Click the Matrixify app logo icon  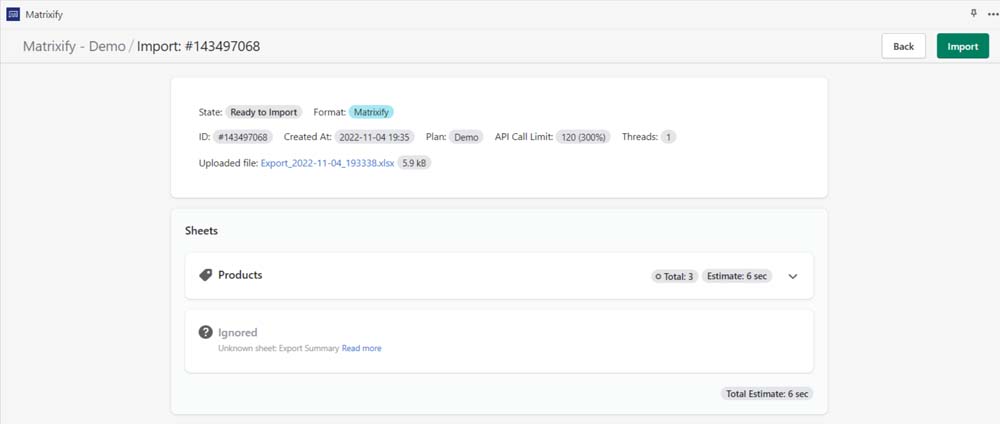pyautogui.click(x=13, y=14)
